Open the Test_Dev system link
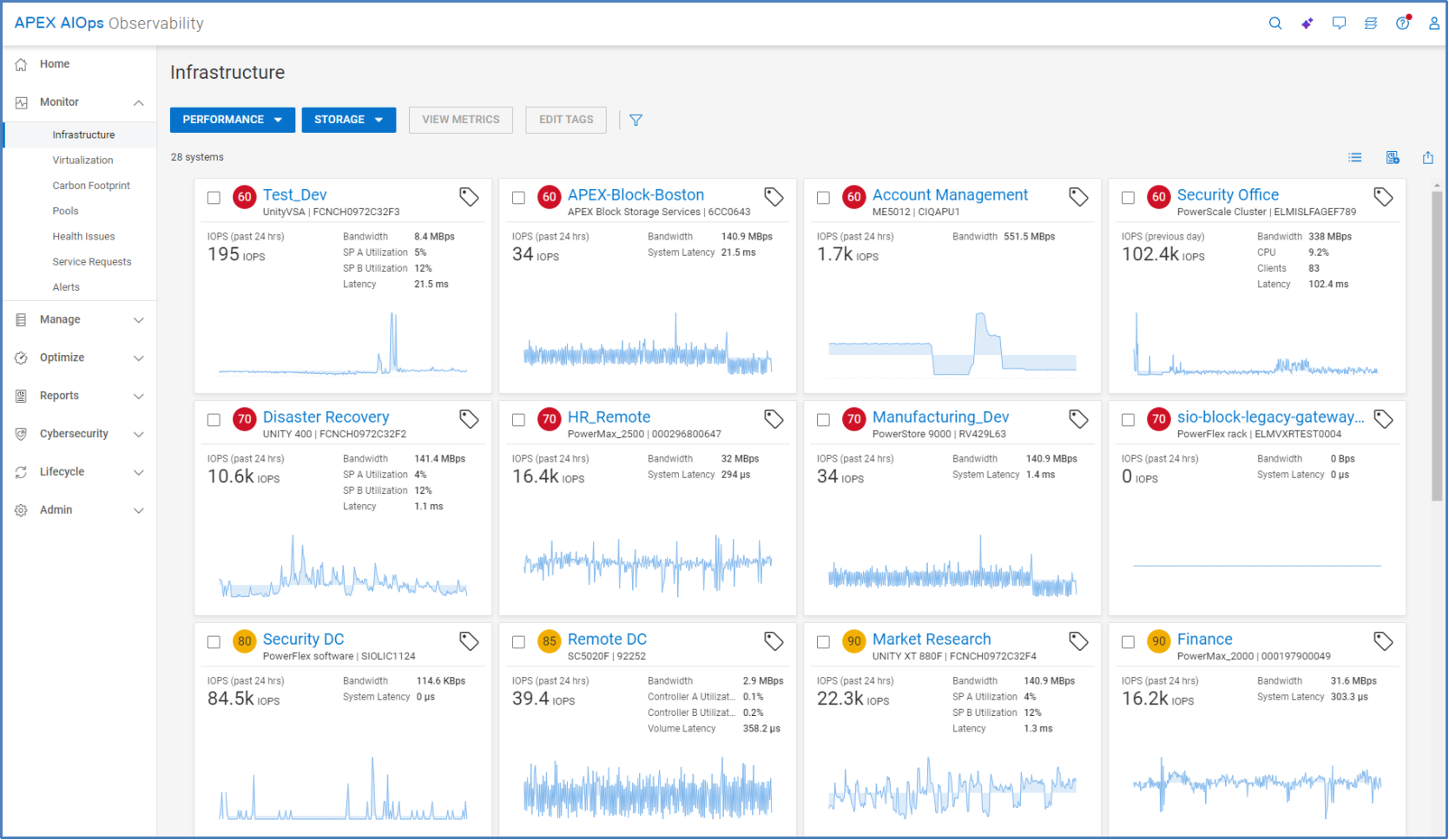Screen dimensions: 1449x840 click(x=295, y=195)
